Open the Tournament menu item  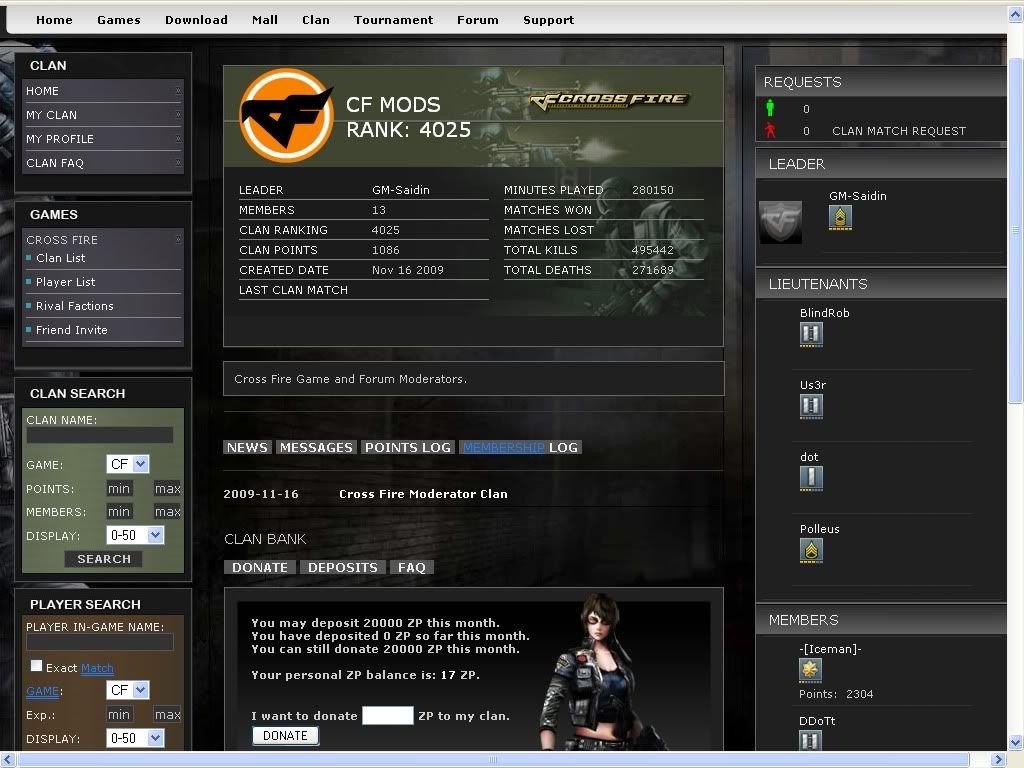coord(393,19)
